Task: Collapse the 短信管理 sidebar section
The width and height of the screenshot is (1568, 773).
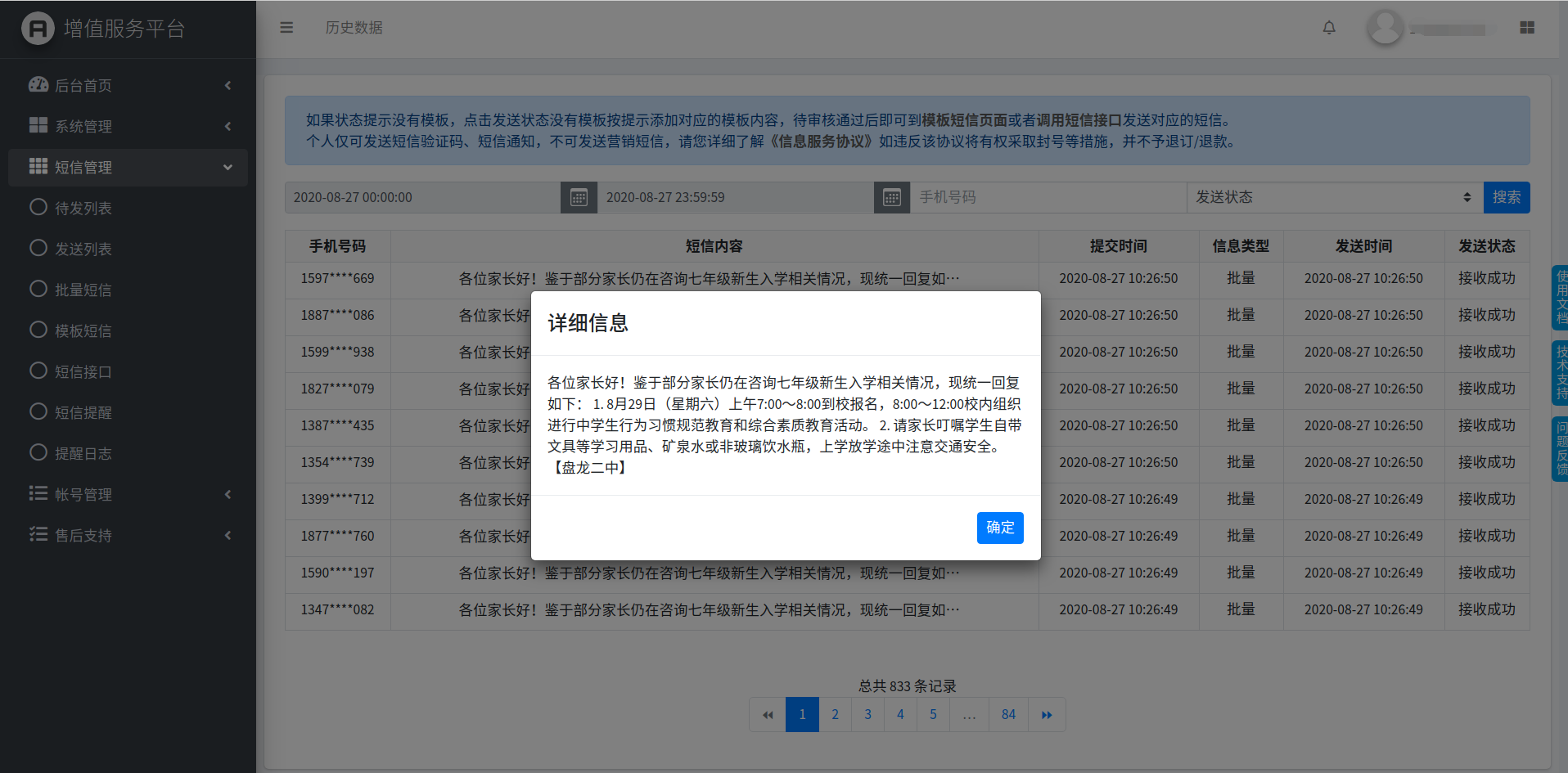Action: click(x=128, y=168)
